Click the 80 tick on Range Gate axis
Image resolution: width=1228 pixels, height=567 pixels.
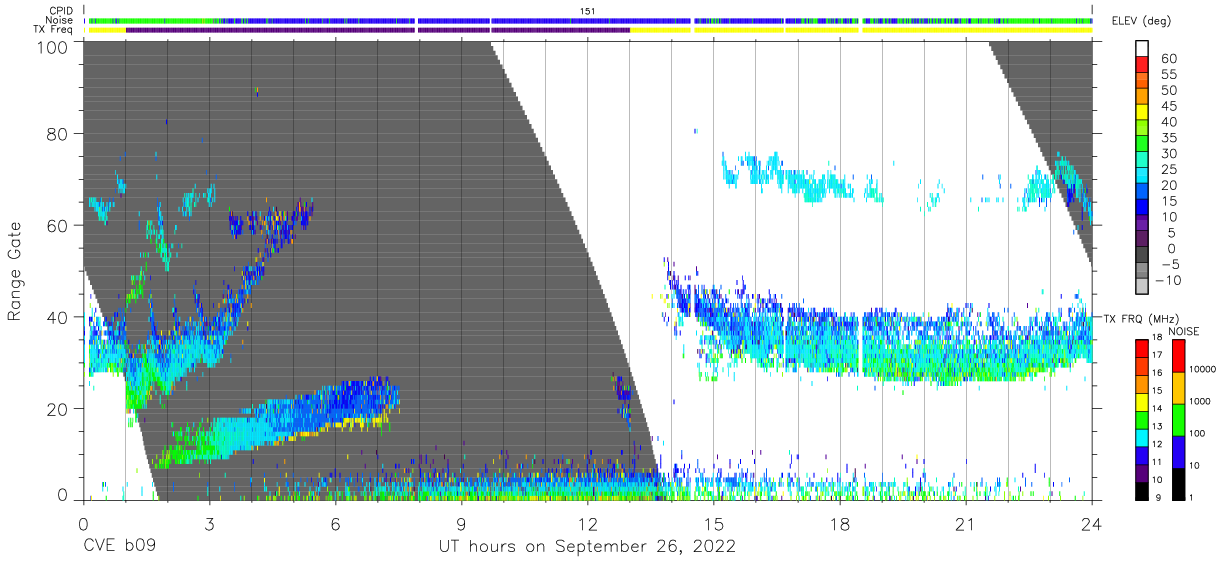(59, 134)
